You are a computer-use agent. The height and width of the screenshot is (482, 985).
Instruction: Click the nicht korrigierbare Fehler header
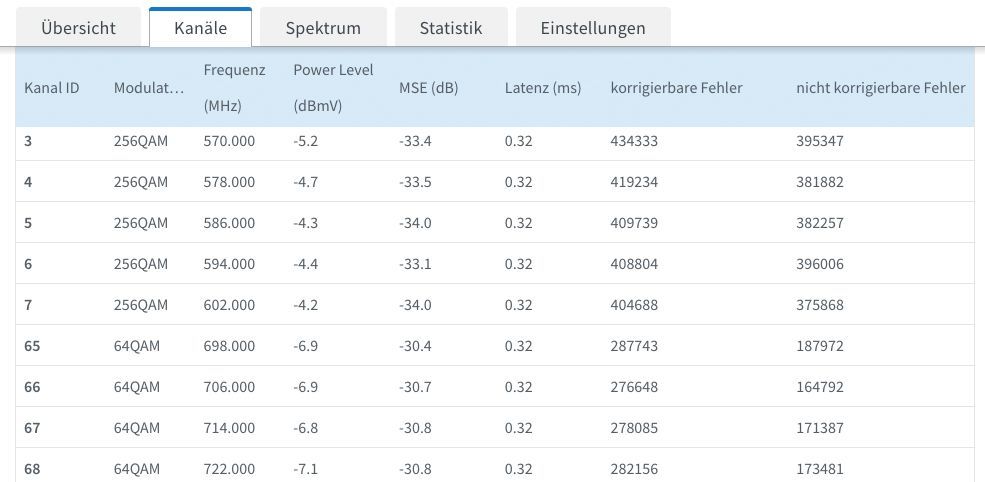(880, 88)
